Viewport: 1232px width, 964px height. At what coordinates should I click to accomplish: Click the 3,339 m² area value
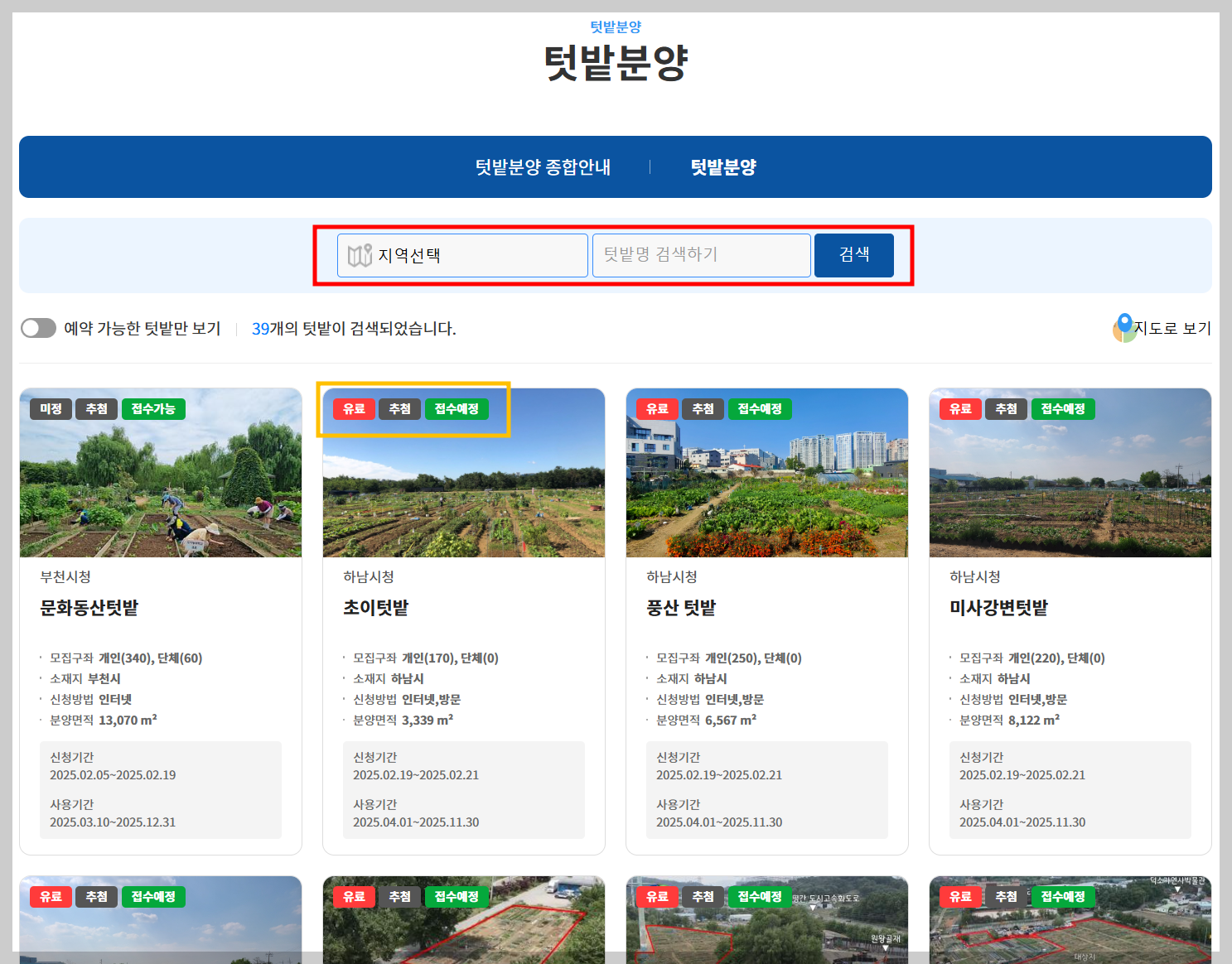pyautogui.click(x=428, y=721)
